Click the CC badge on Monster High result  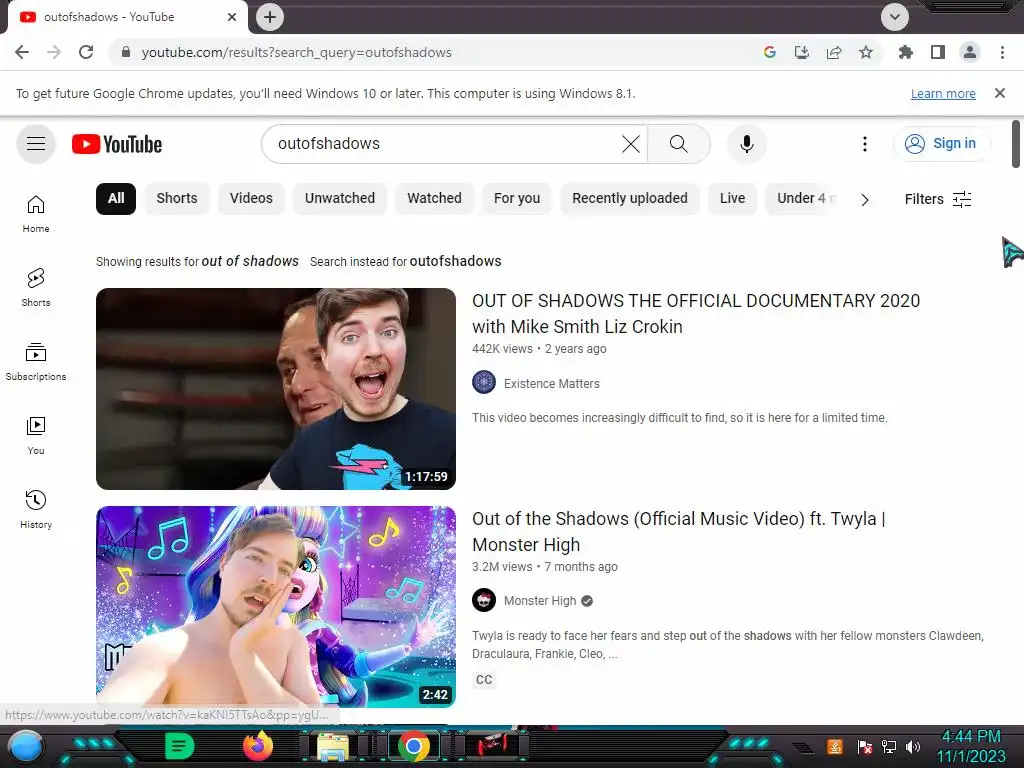tap(484, 680)
